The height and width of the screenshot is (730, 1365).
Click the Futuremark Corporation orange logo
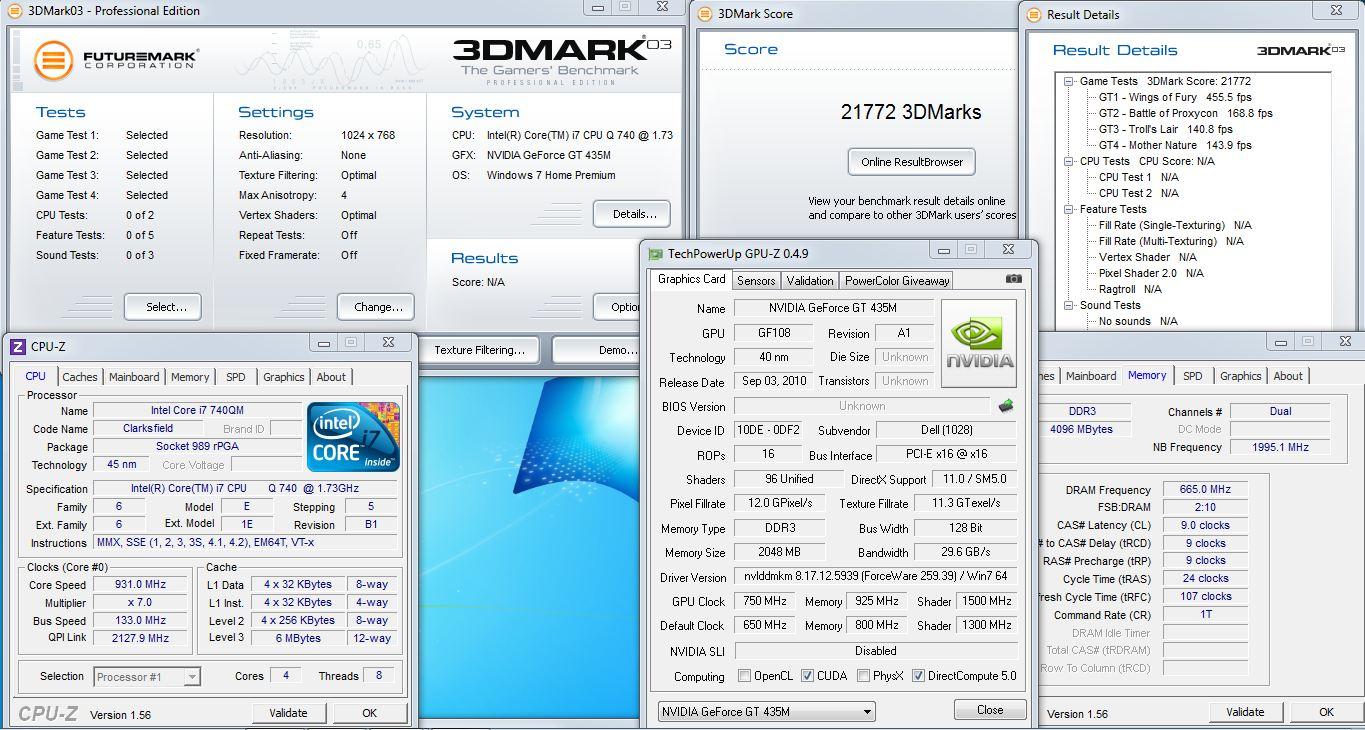54,60
